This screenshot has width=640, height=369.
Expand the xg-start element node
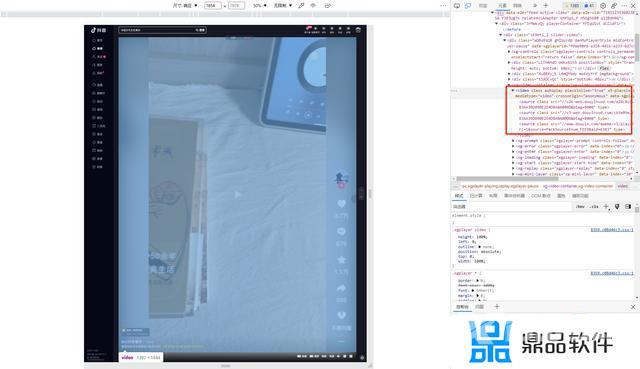click(x=513, y=163)
